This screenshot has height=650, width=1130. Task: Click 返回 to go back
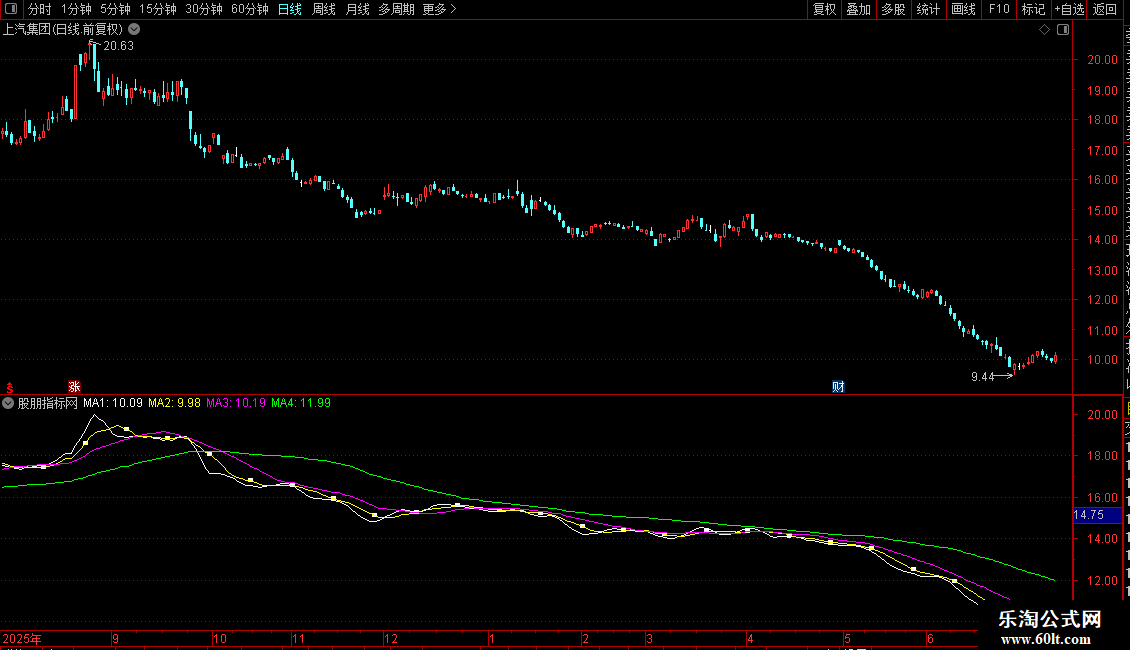[1105, 9]
